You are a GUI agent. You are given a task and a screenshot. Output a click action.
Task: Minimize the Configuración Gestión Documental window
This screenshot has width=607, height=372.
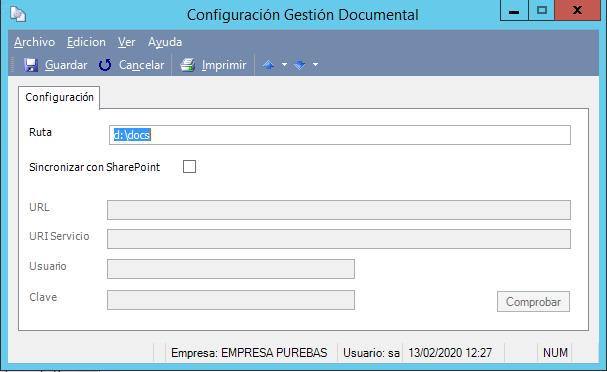tap(514, 10)
